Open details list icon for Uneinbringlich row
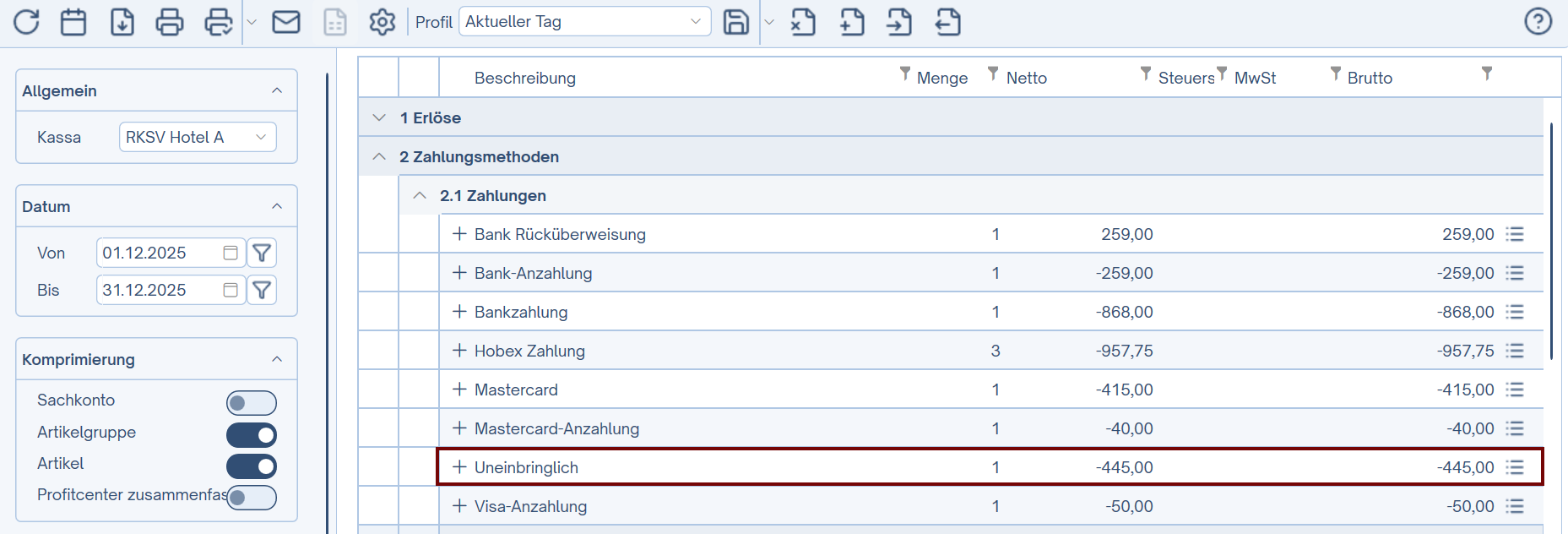This screenshot has width=1568, height=534. point(1515,467)
